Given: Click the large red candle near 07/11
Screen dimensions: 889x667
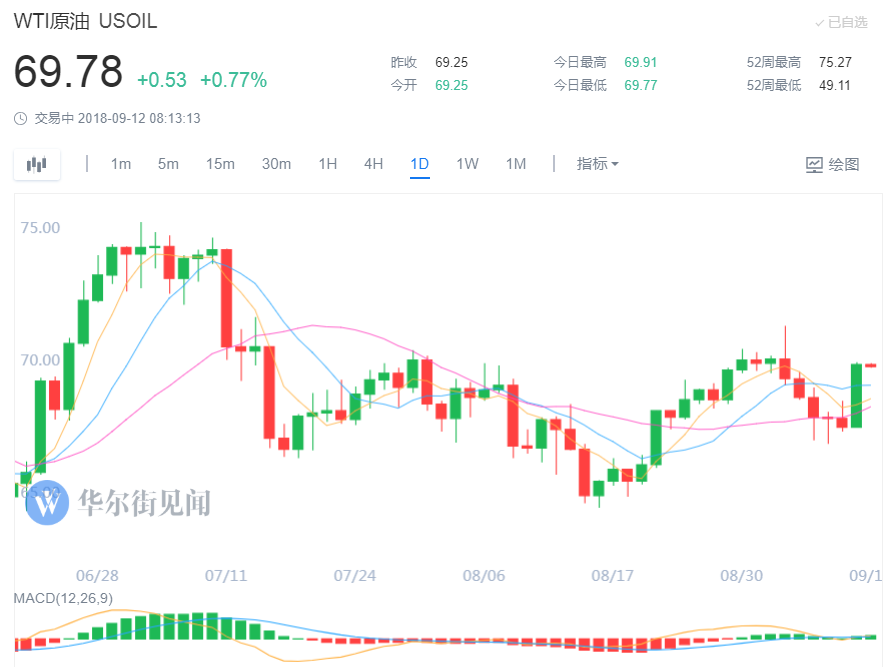Looking at the screenshot, I should tap(227, 298).
